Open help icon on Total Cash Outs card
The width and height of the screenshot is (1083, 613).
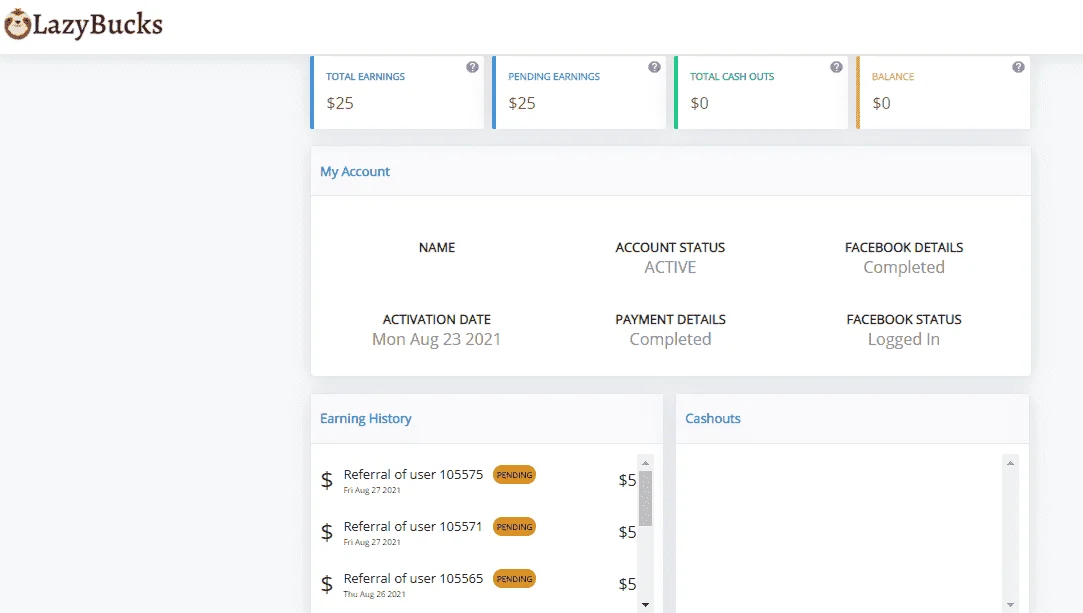[x=836, y=67]
